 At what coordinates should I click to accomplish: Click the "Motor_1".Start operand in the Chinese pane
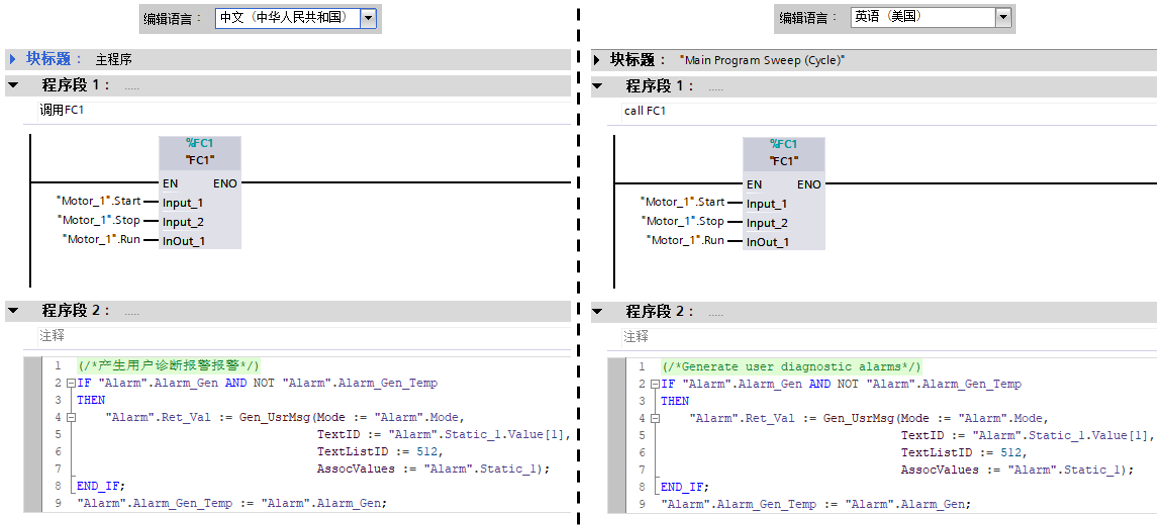[99, 201]
